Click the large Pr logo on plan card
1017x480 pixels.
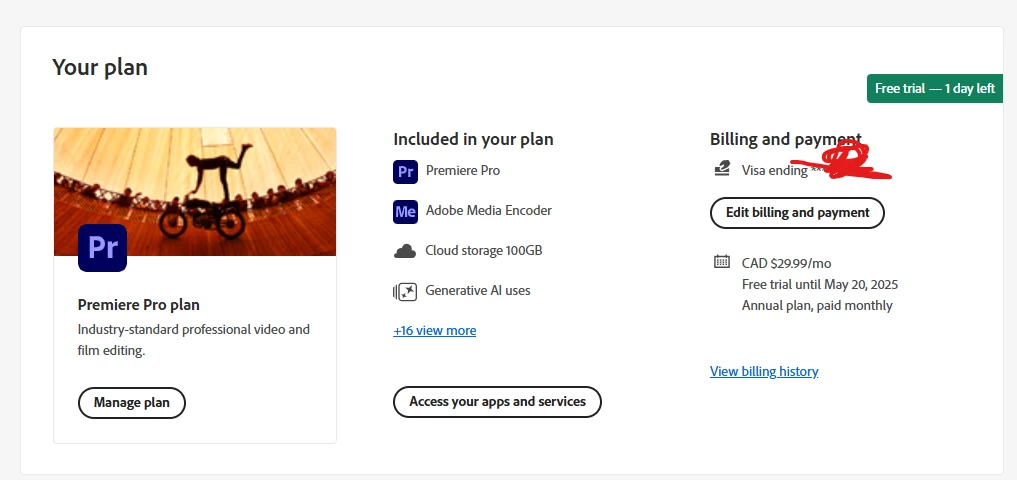[102, 248]
